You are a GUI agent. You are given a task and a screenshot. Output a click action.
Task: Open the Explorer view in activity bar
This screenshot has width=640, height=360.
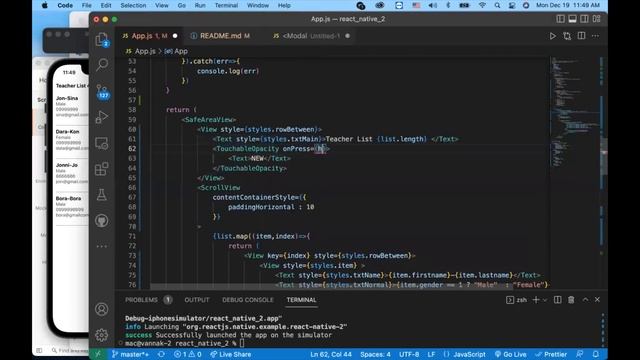pyautogui.click(x=102, y=40)
